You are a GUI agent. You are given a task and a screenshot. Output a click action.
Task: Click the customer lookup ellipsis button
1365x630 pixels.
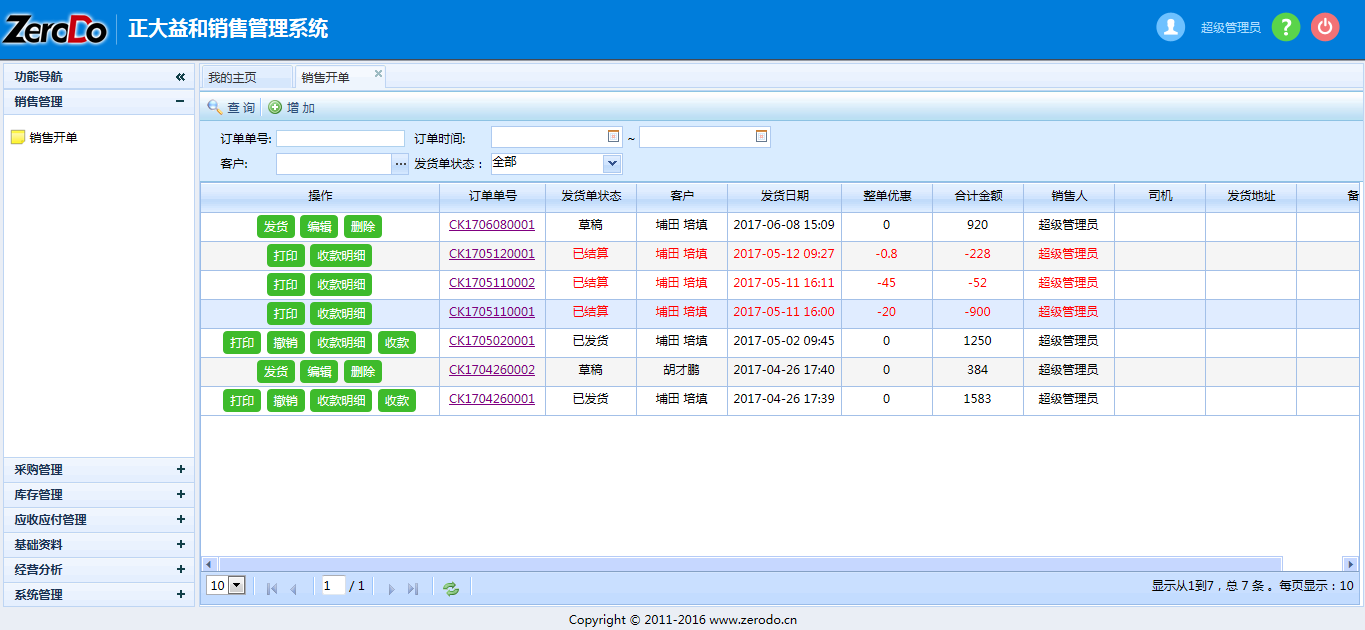[x=401, y=163]
